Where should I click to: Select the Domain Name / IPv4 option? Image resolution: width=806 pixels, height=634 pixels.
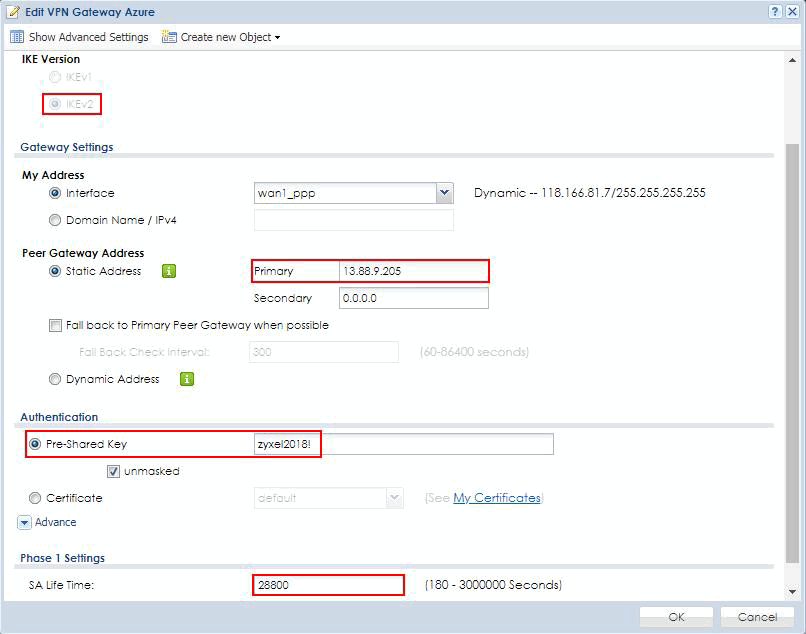[x=55, y=220]
